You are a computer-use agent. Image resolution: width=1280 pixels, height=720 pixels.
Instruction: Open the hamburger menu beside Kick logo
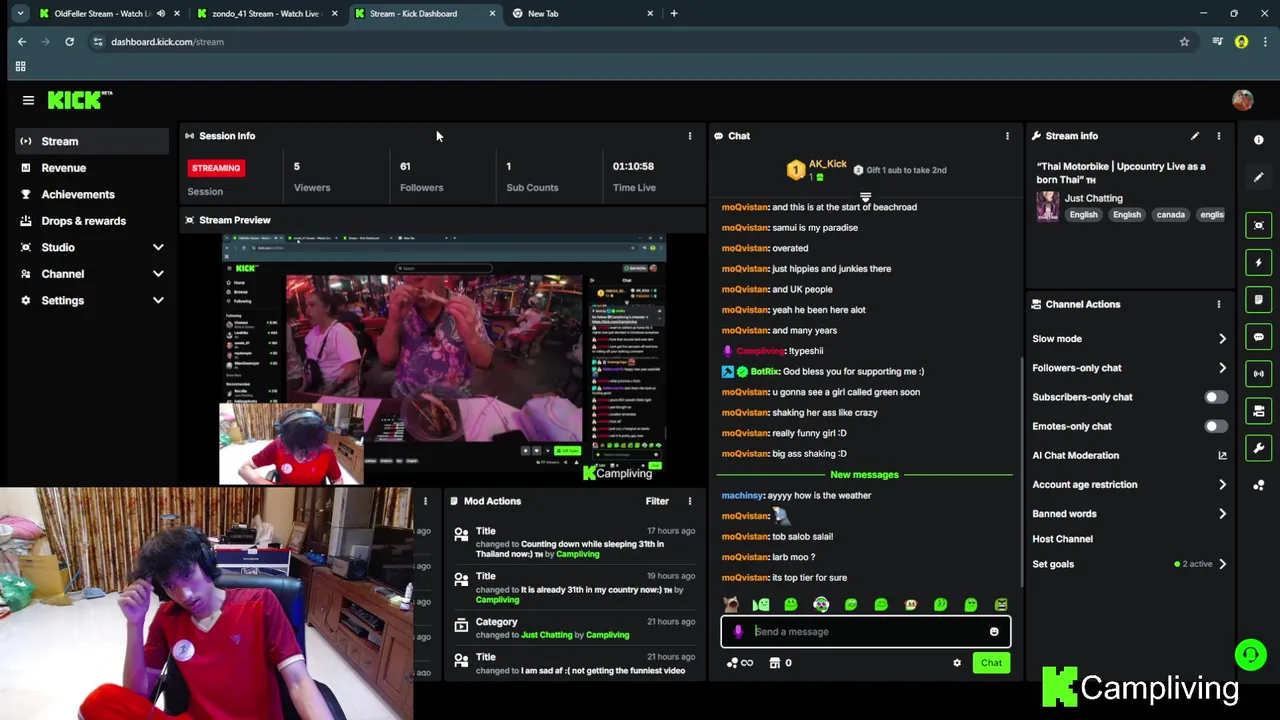coord(28,100)
